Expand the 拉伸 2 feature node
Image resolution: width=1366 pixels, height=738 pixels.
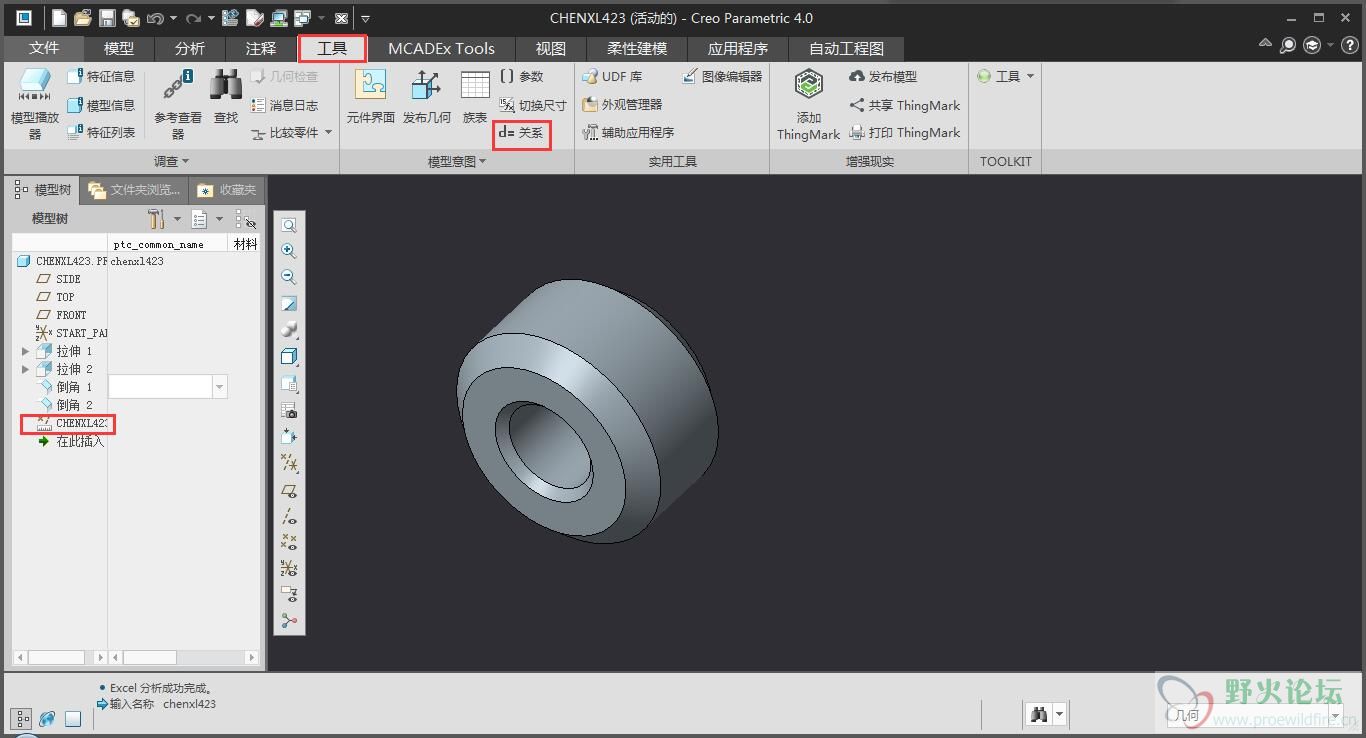25,369
